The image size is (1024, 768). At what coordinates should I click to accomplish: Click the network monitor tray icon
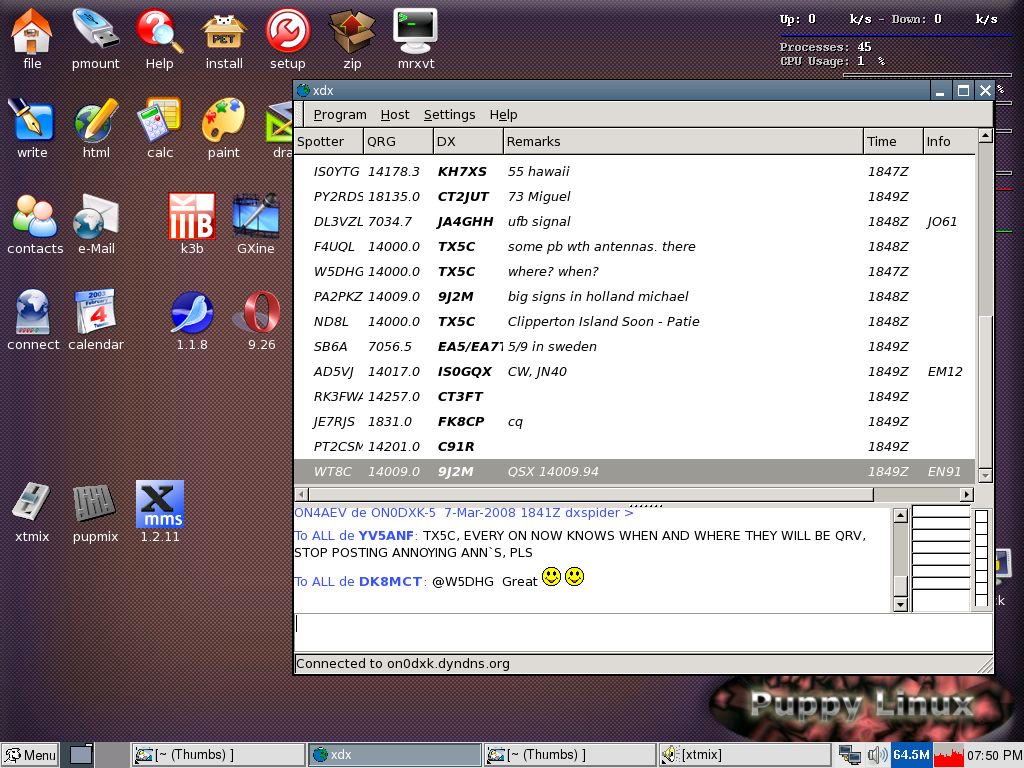point(850,756)
